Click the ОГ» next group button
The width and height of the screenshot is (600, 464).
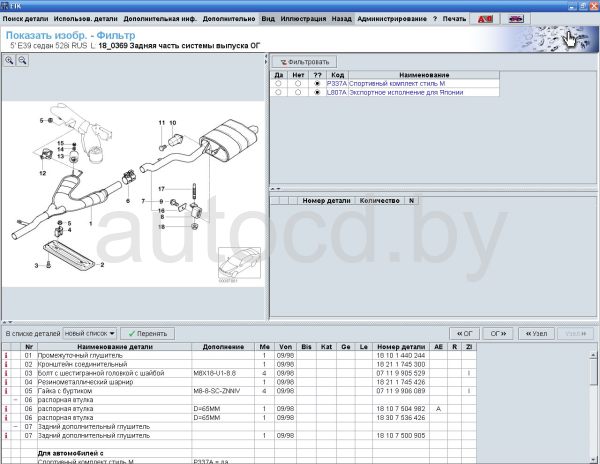498,334
